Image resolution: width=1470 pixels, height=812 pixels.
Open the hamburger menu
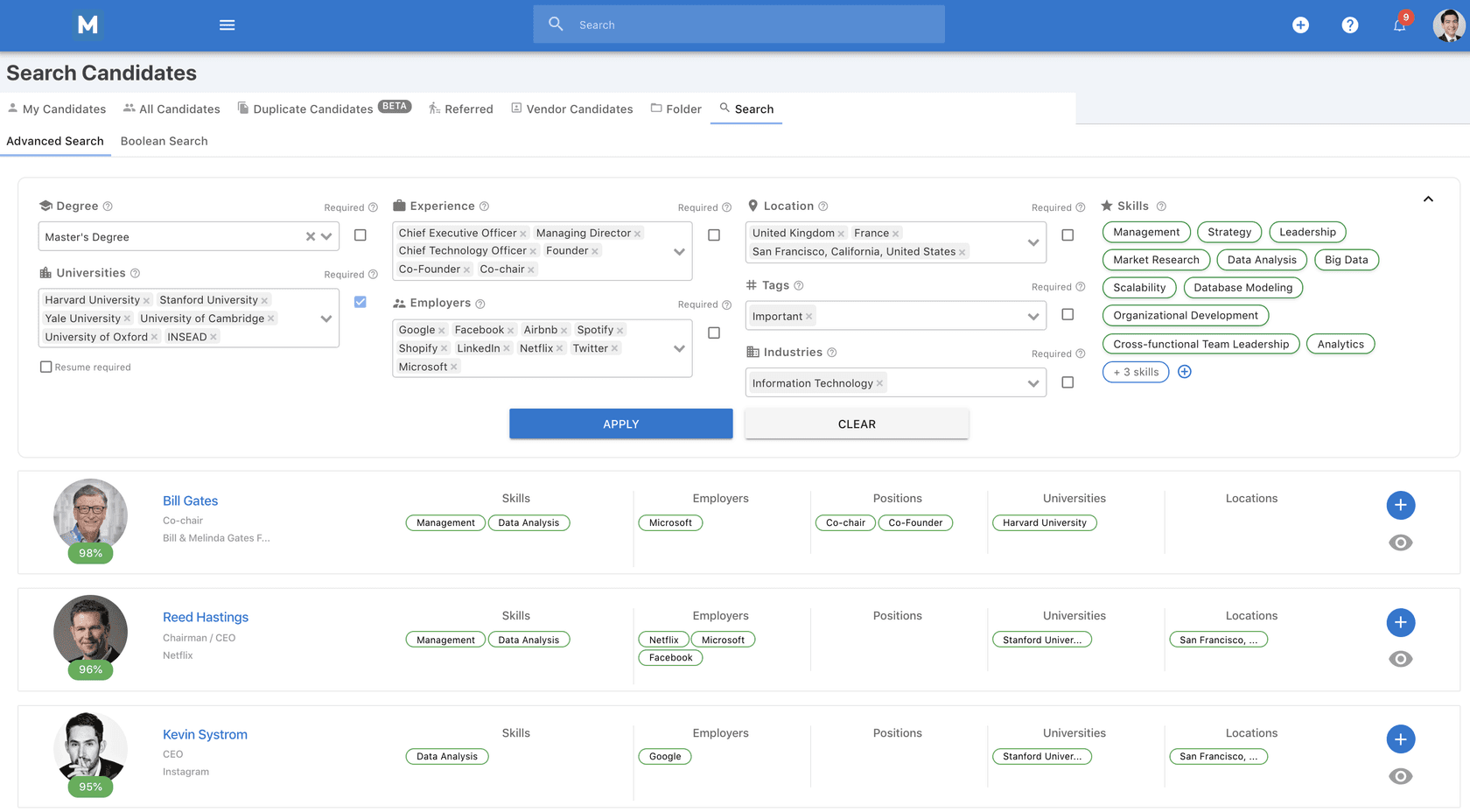pos(227,24)
